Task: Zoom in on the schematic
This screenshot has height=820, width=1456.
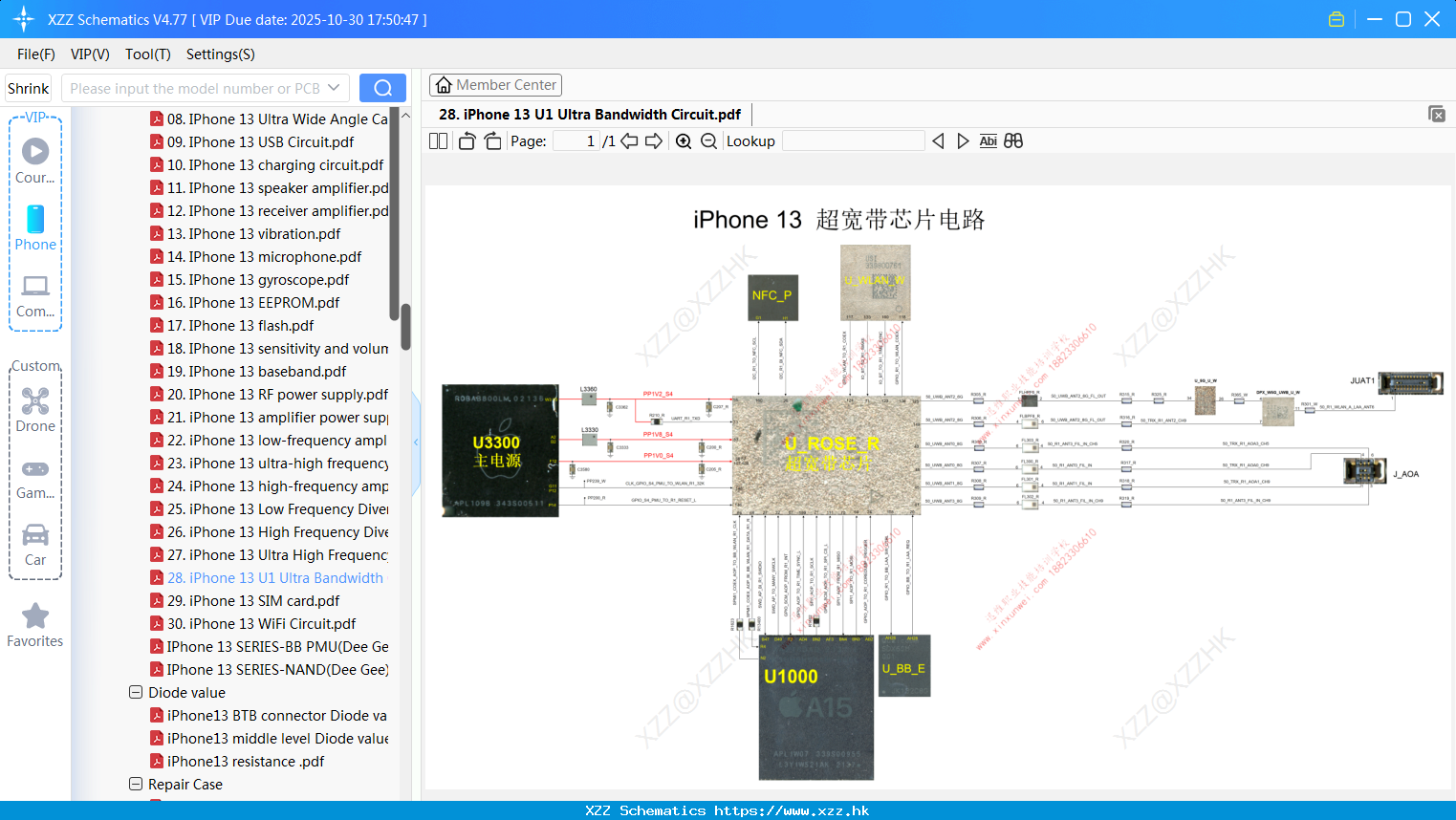Action: [x=684, y=141]
